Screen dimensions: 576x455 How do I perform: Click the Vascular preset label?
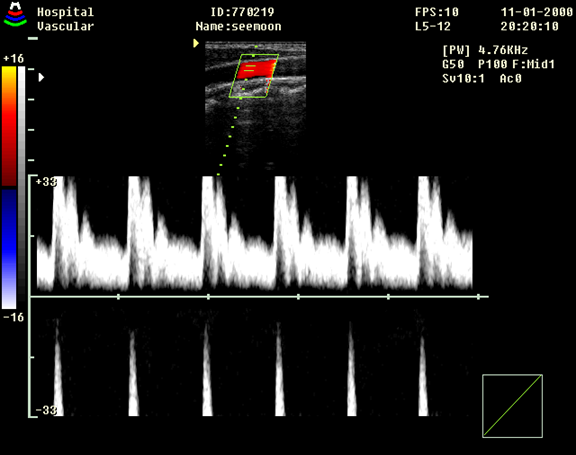point(65,26)
